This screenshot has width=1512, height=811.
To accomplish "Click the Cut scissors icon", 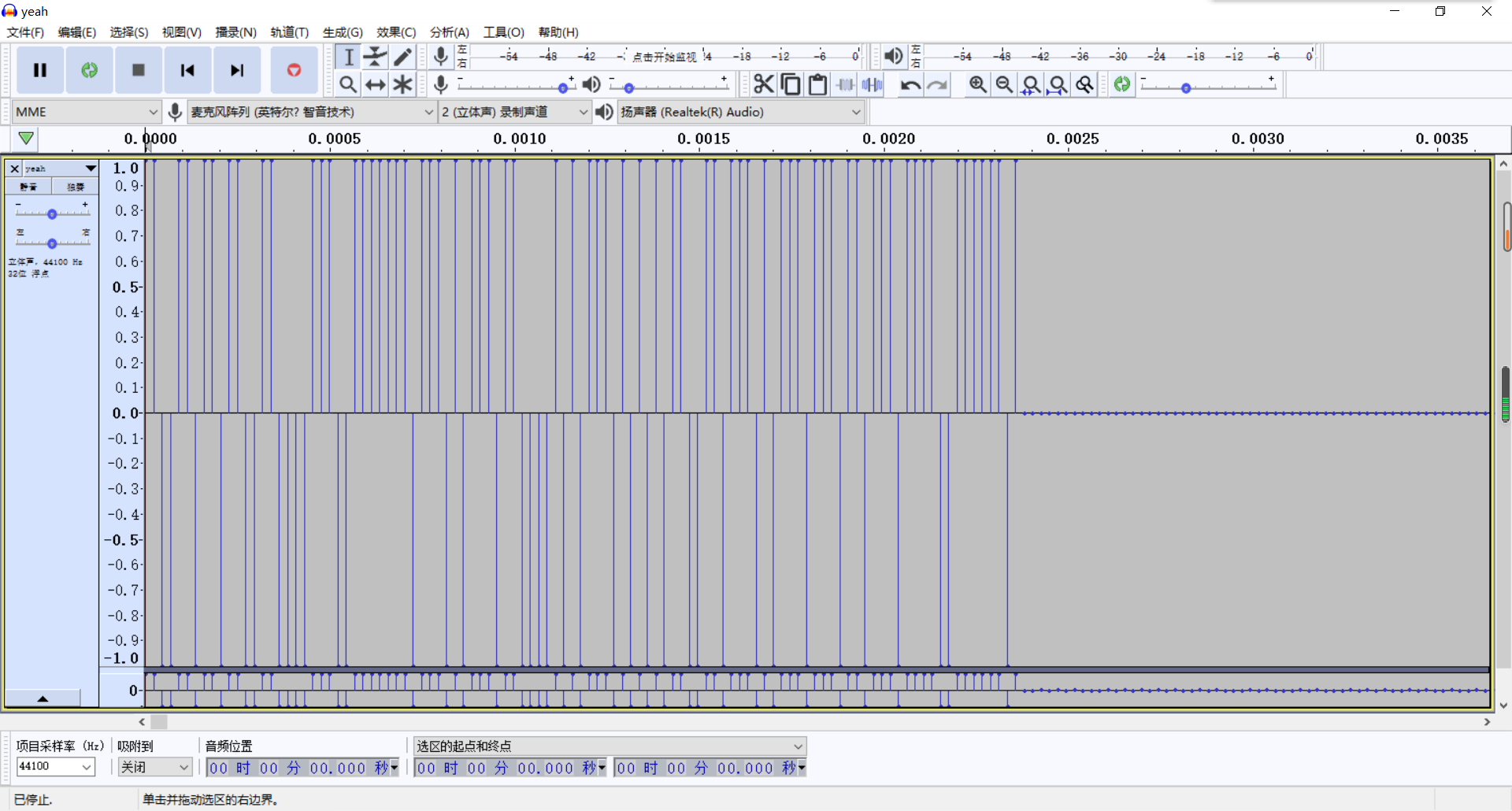I will click(x=763, y=84).
